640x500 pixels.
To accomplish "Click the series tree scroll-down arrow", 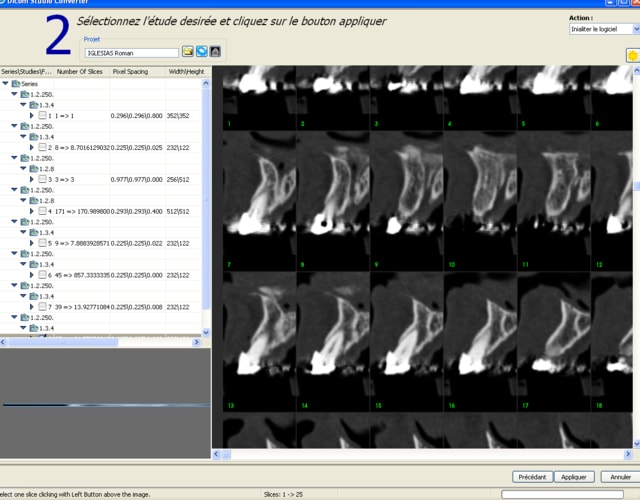I will coord(206,332).
